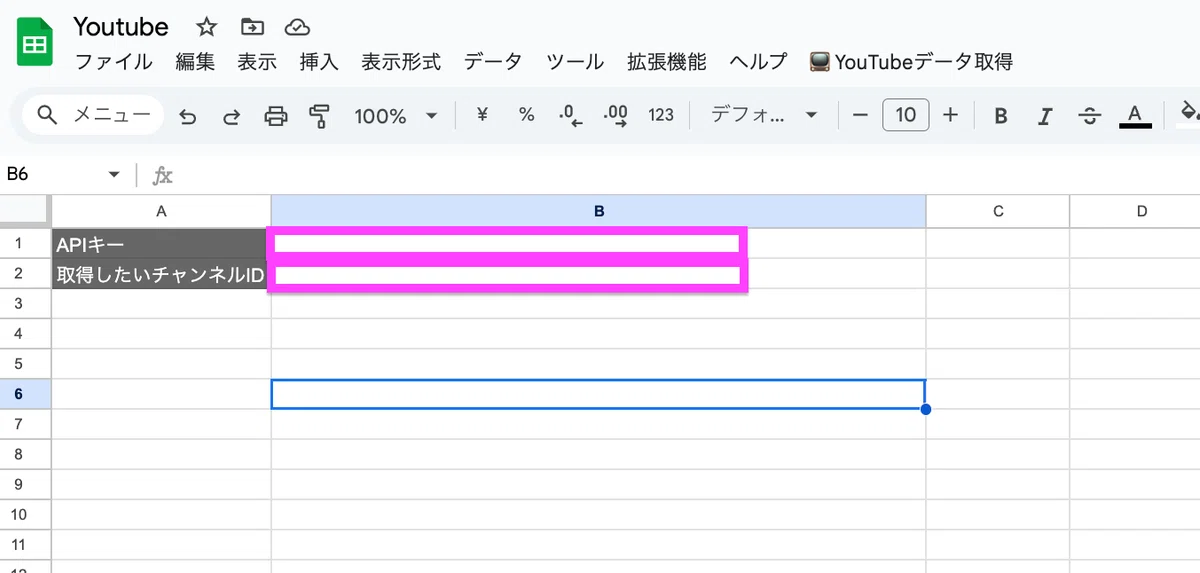Star the Youtube document
1200x573 pixels.
coord(206,27)
